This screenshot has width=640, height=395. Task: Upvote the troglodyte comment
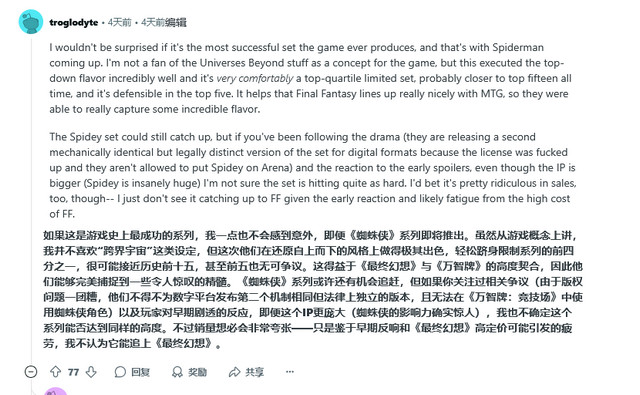56,372
